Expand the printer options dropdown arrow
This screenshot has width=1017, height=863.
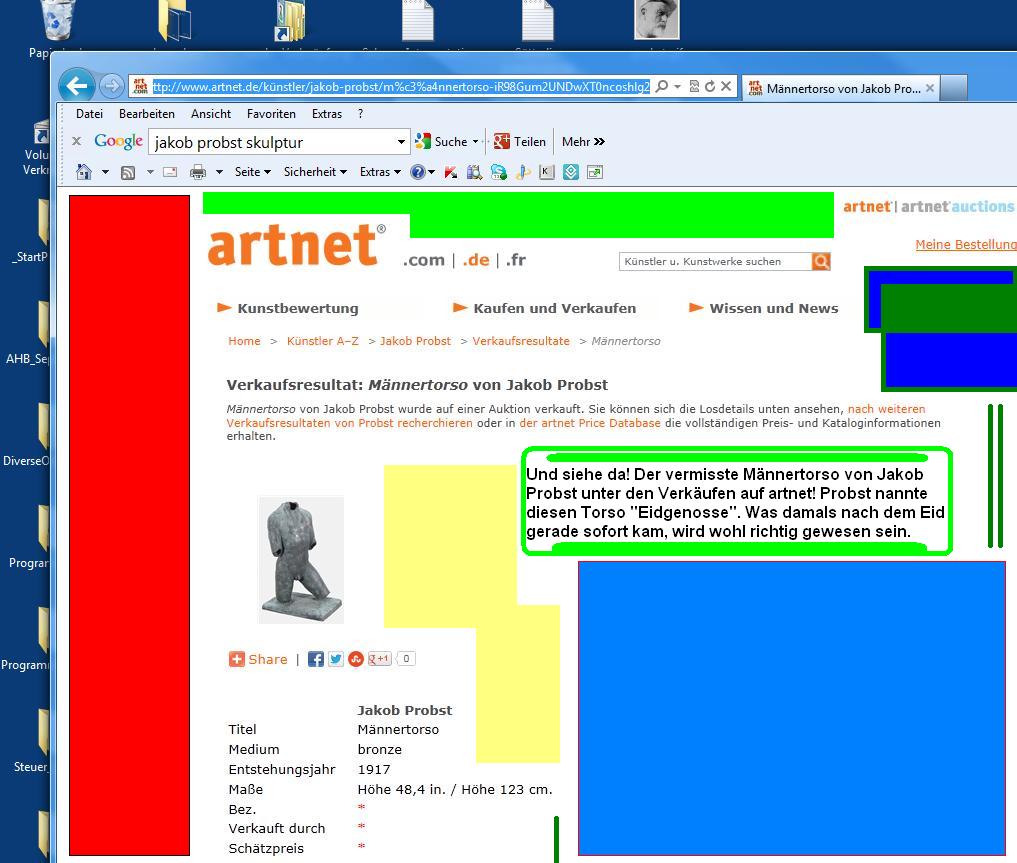pyautogui.click(x=219, y=172)
